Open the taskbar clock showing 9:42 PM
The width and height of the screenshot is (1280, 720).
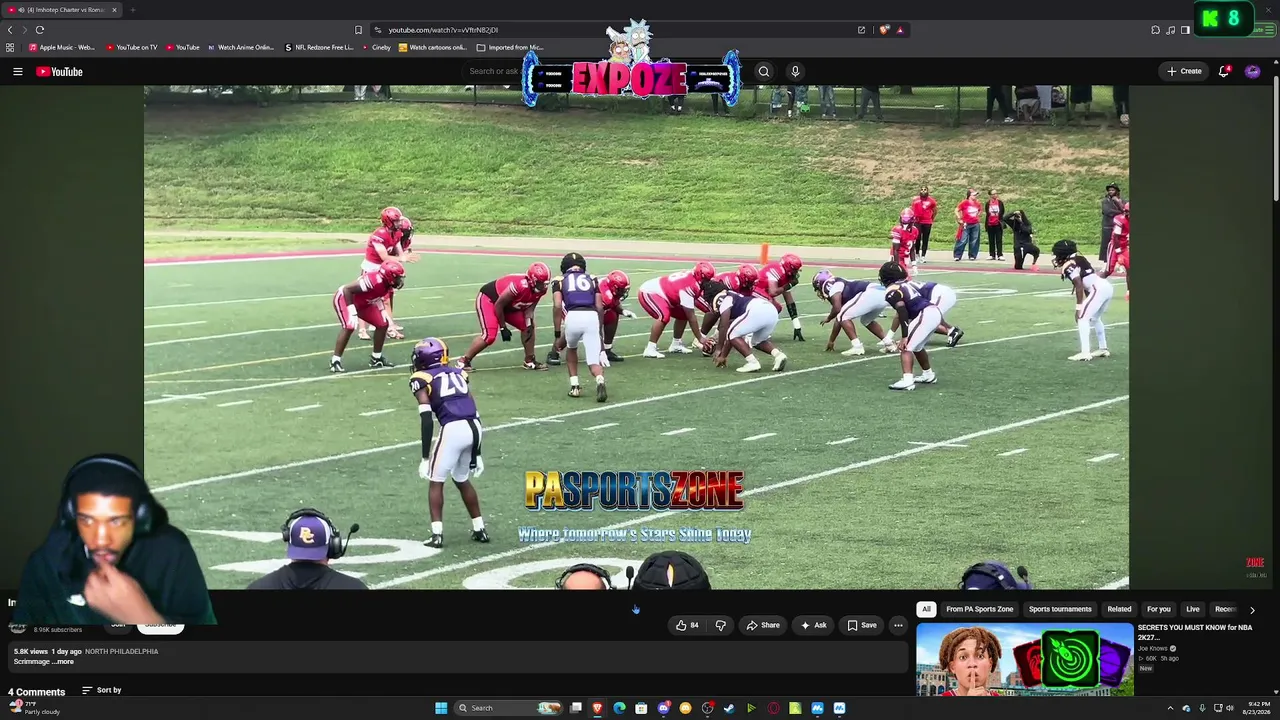1257,708
